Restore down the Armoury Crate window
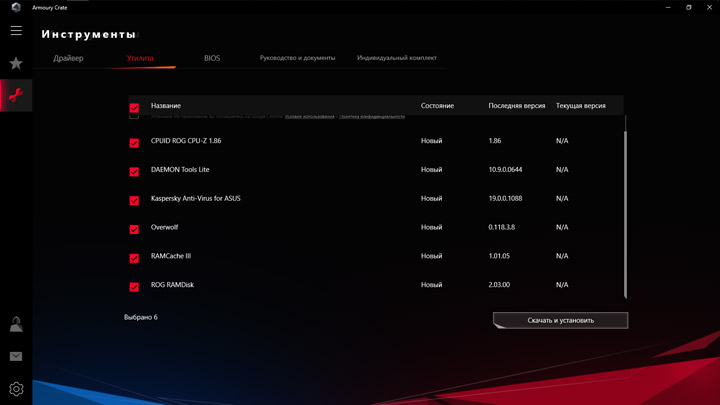This screenshot has height=405, width=720. [689, 7]
